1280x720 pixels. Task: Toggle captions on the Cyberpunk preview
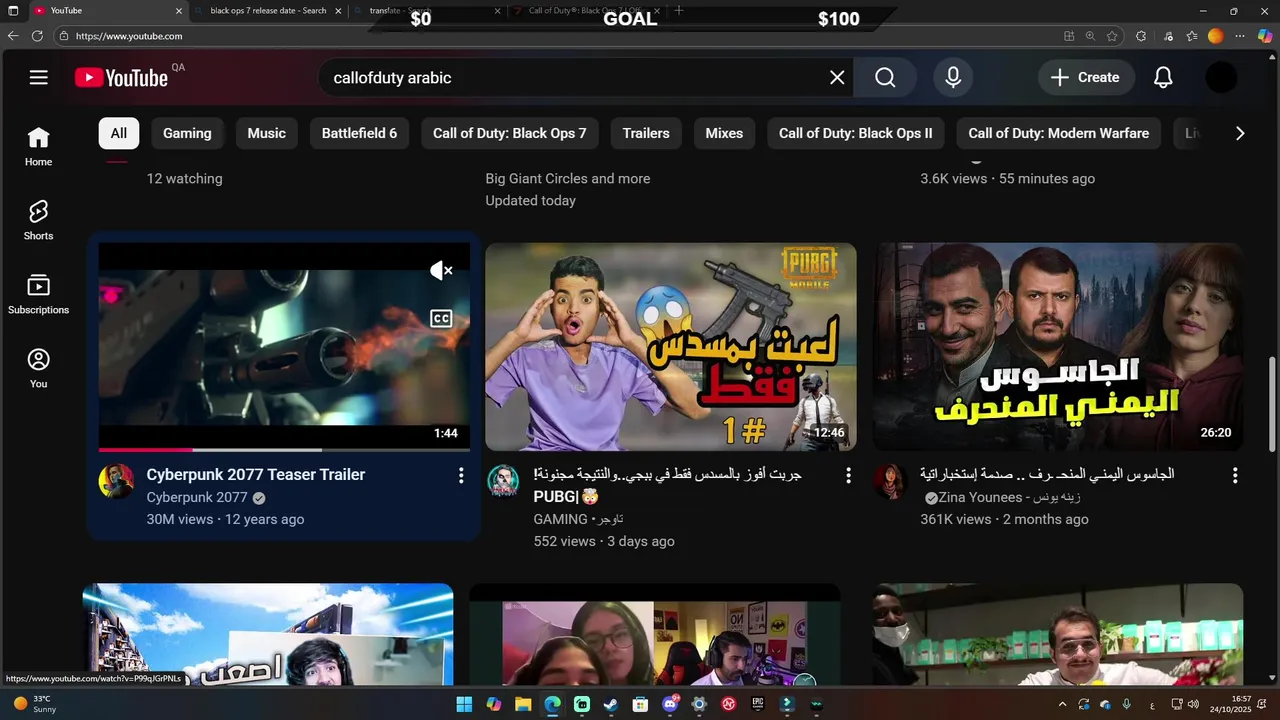[x=441, y=318]
